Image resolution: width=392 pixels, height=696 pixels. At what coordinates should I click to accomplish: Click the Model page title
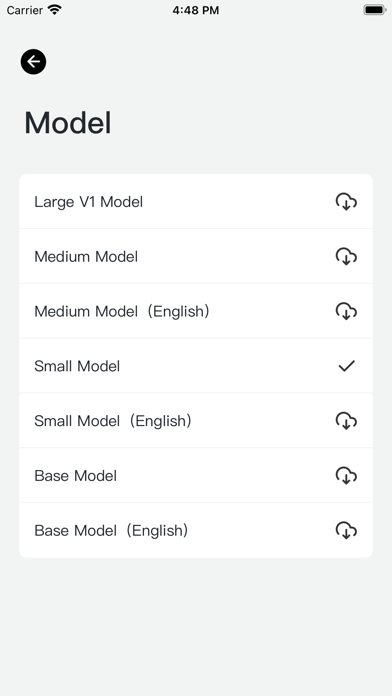pos(67,123)
